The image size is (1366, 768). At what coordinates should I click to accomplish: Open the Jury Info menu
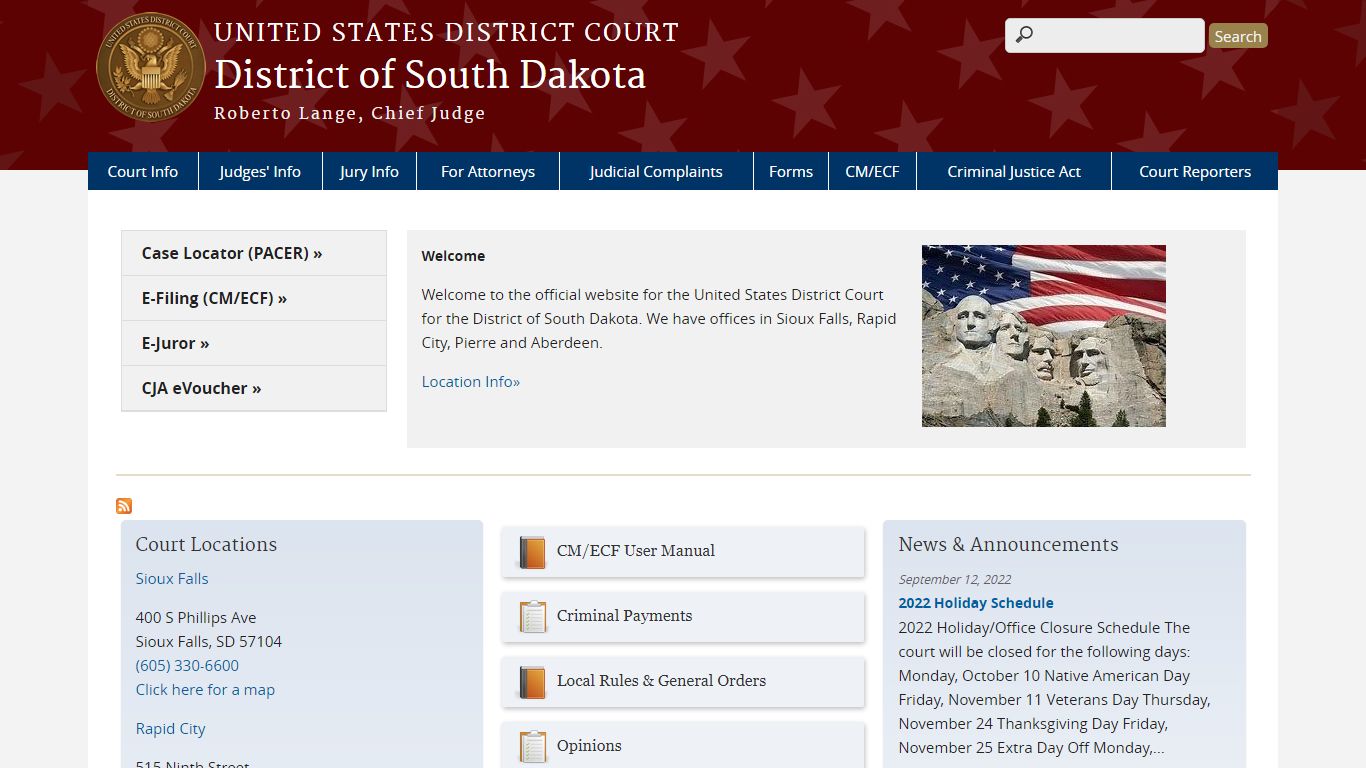tap(369, 171)
